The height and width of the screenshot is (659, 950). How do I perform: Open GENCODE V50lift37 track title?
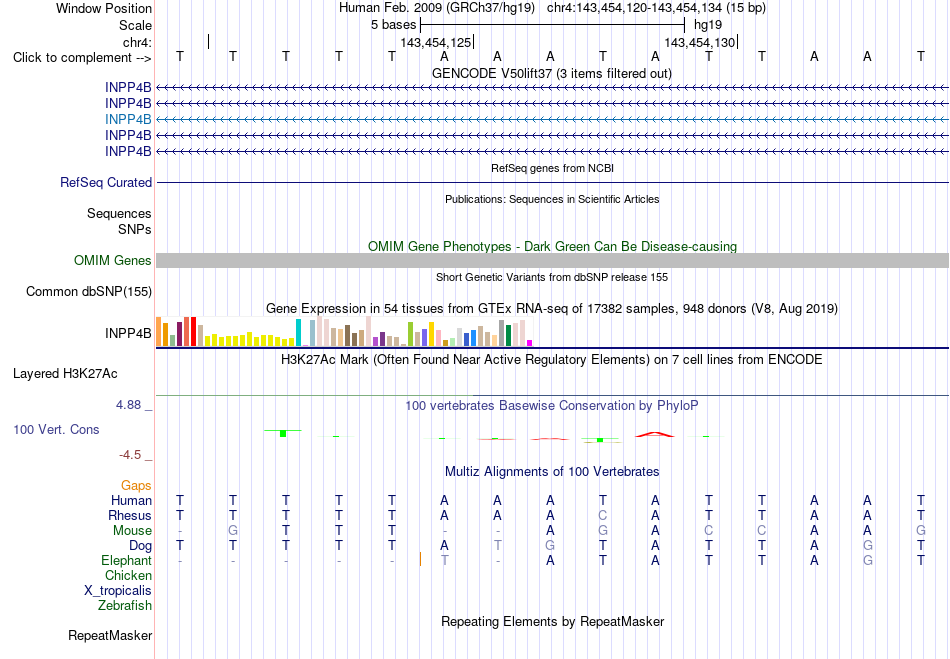point(551,74)
